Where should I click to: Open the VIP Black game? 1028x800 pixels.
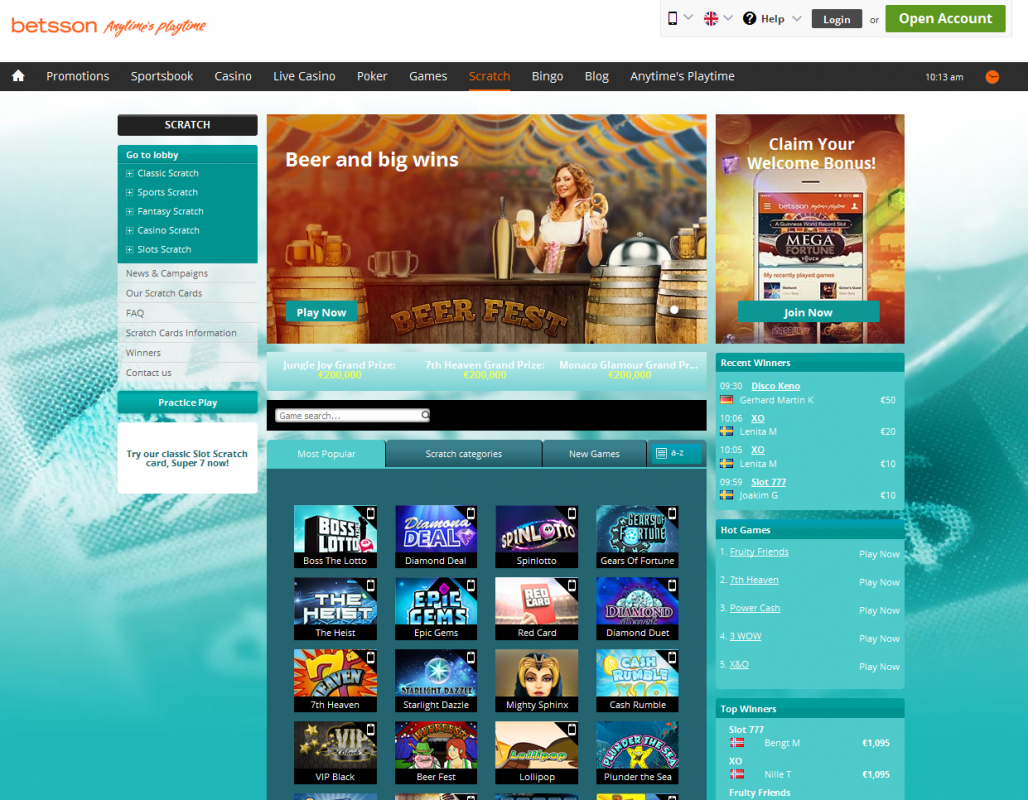[x=335, y=753]
